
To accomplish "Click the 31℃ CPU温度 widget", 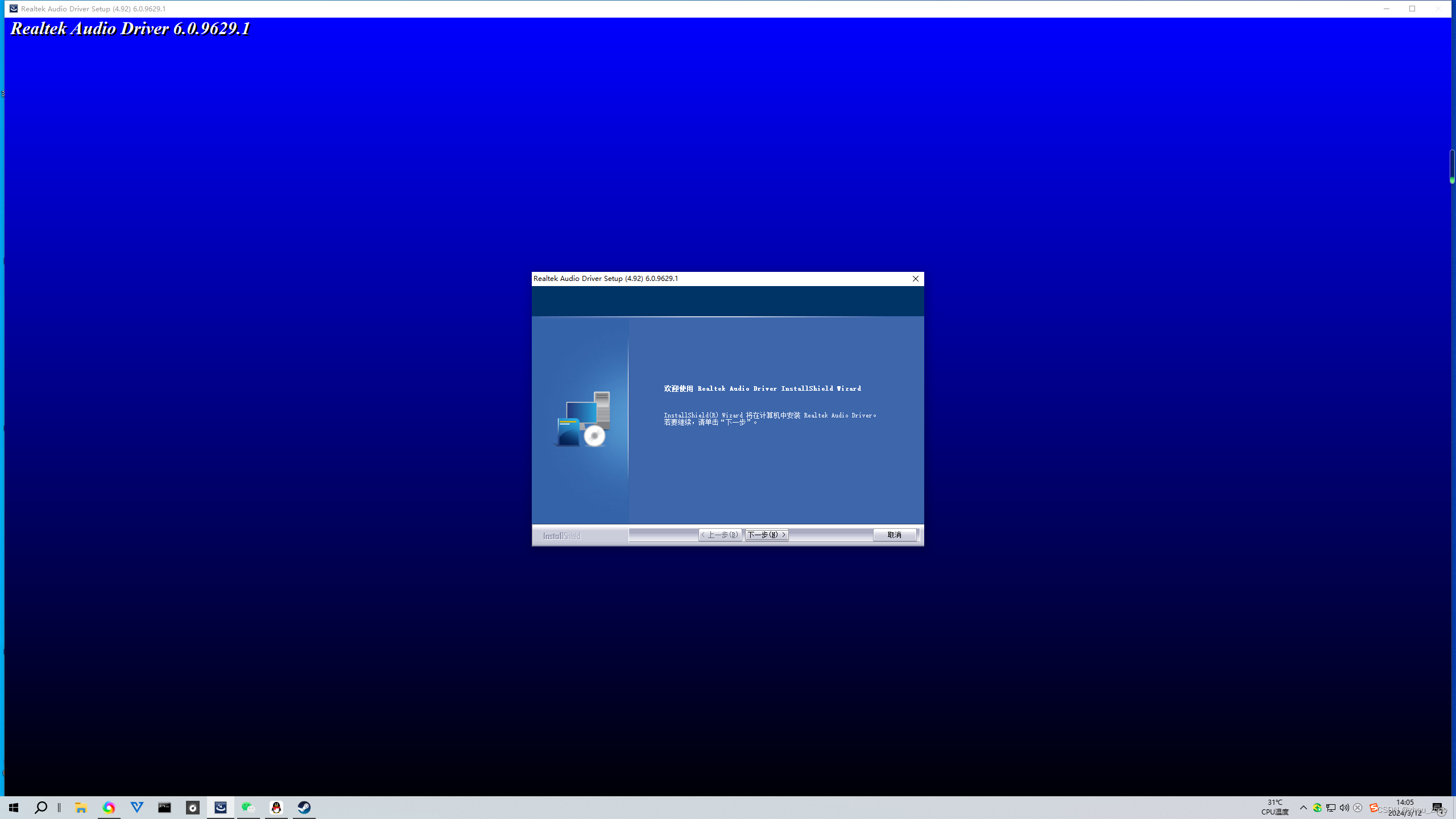I will [1275, 808].
